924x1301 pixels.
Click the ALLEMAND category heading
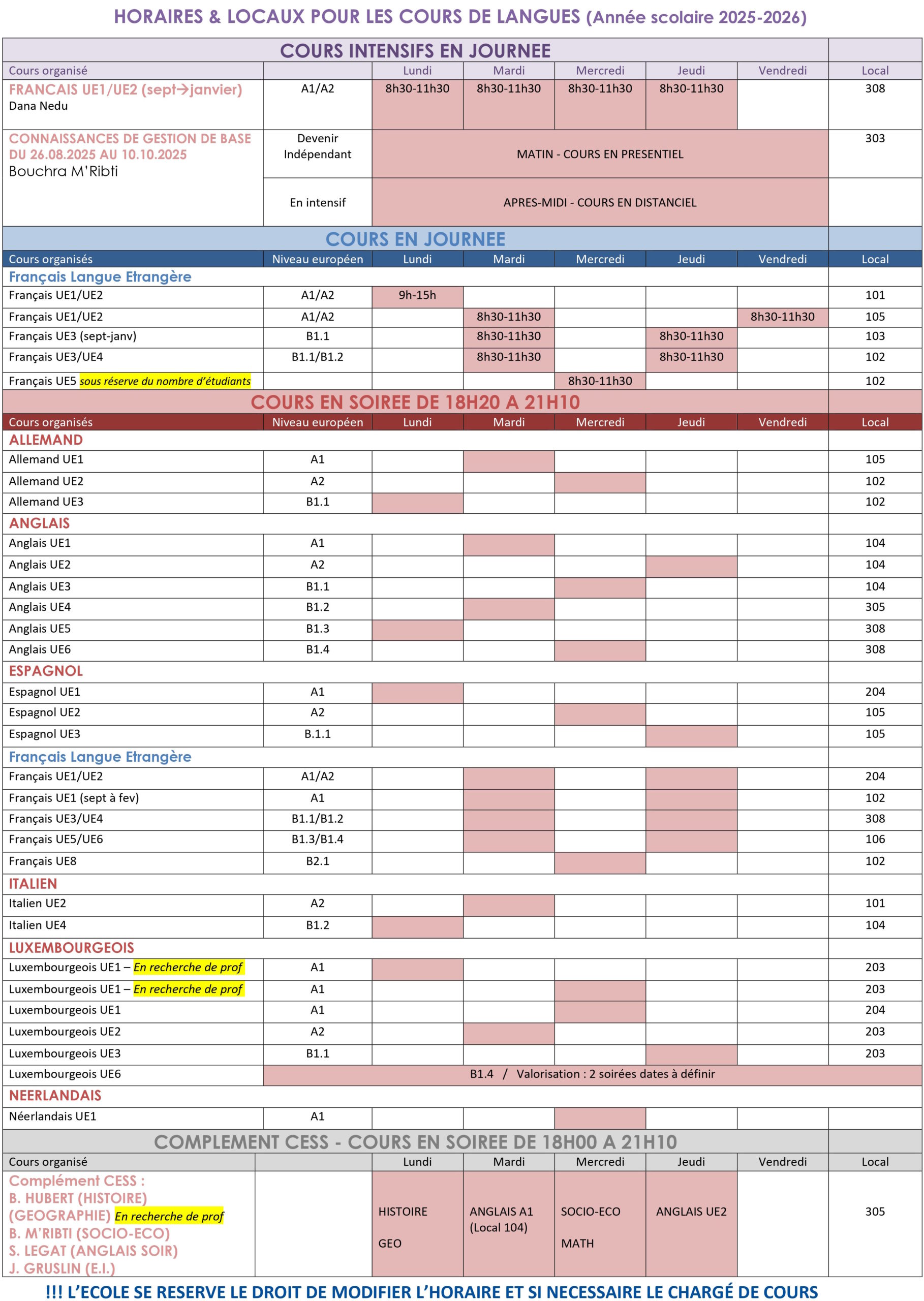(x=46, y=440)
